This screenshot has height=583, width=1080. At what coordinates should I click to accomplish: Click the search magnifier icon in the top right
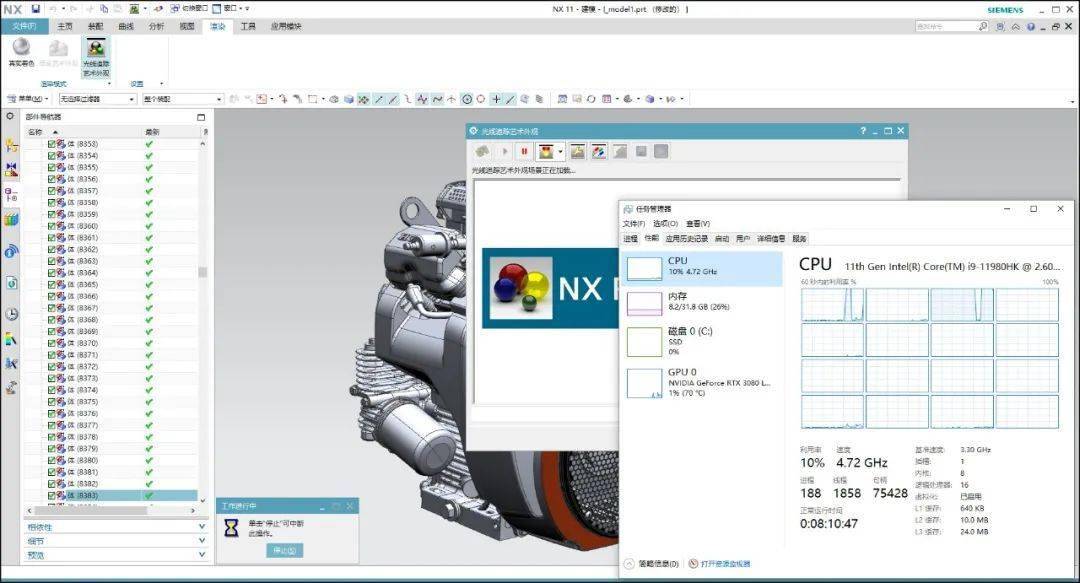point(983,26)
